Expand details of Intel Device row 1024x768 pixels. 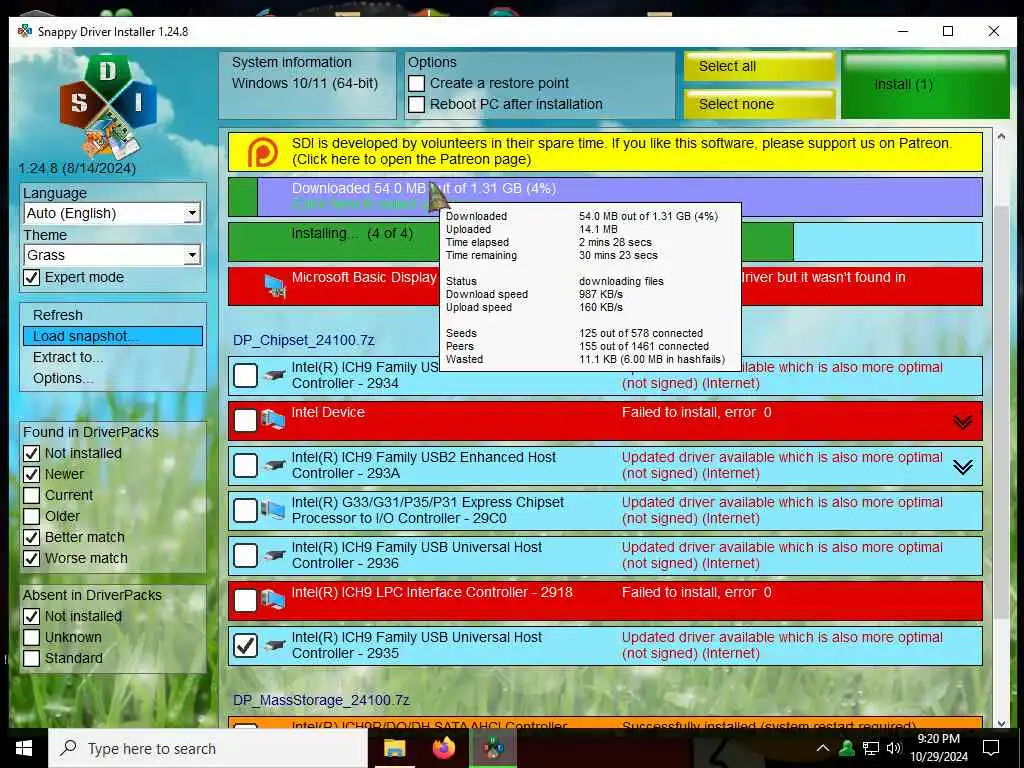[963, 422]
